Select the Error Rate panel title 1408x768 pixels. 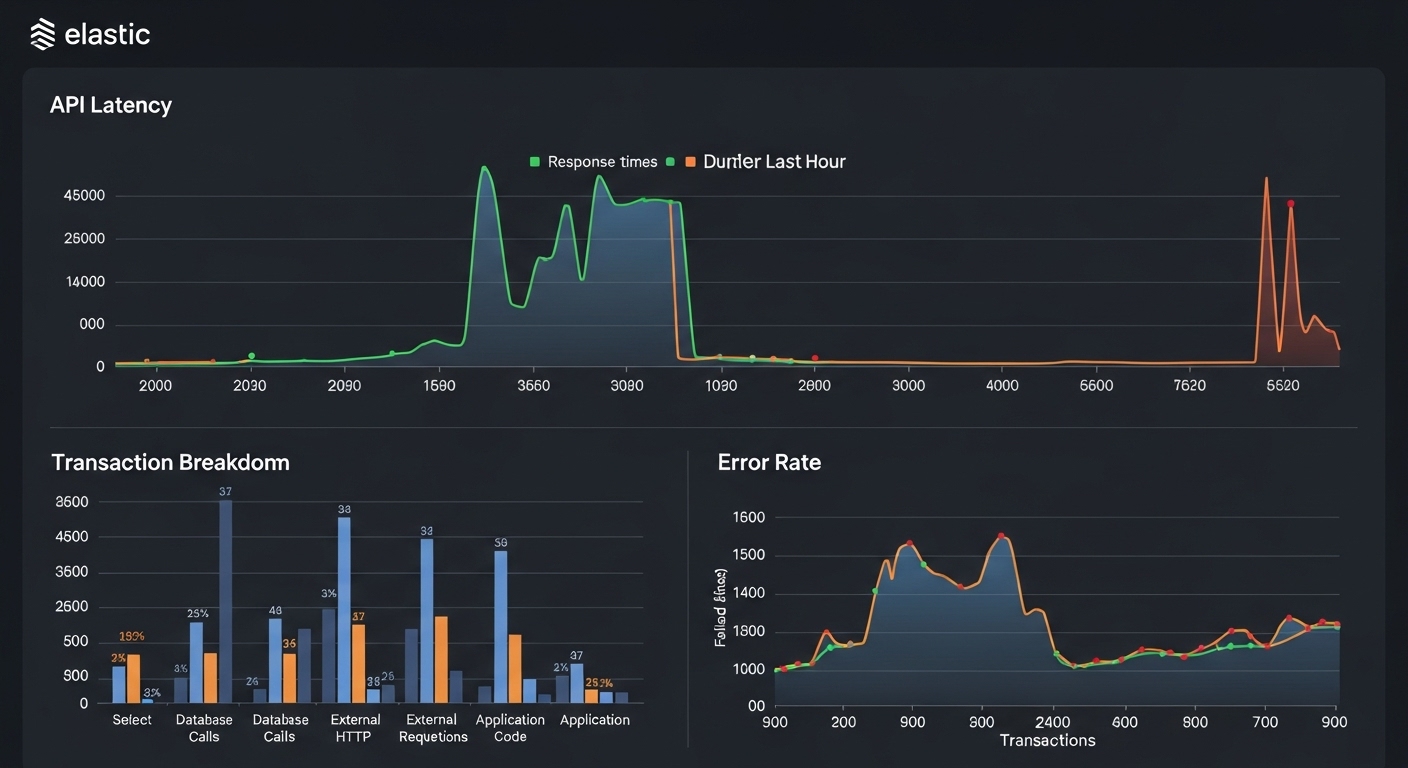tap(768, 462)
